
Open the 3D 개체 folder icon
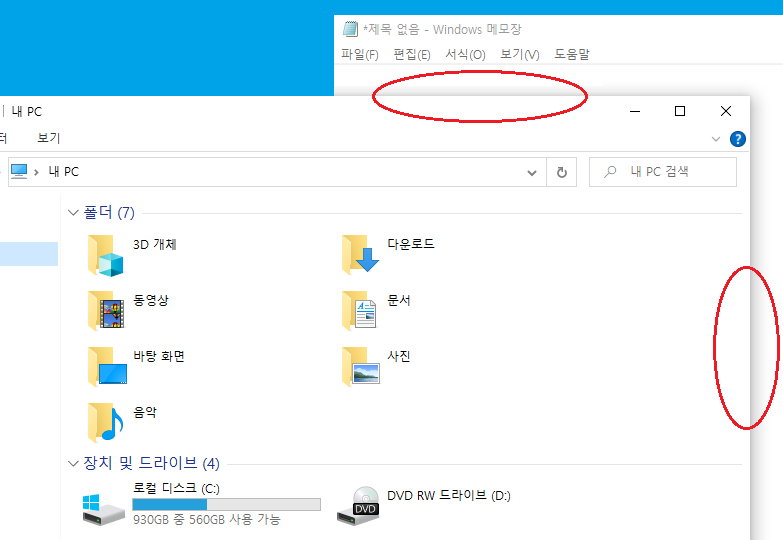105,256
